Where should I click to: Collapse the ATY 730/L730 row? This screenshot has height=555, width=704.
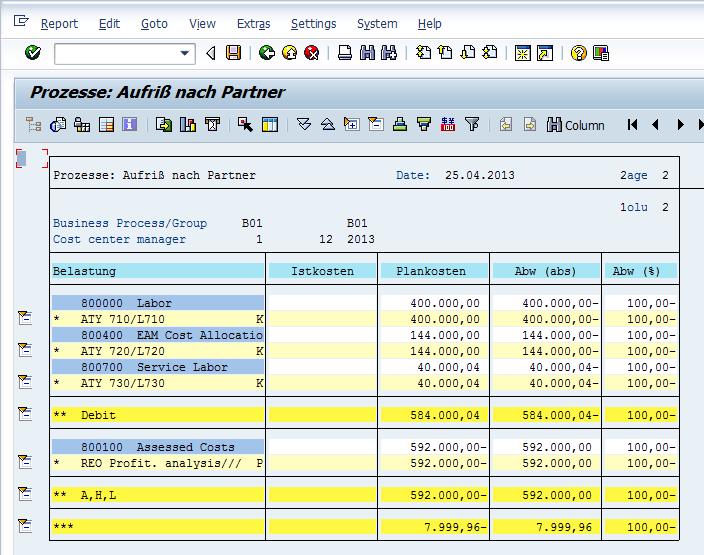(x=25, y=382)
